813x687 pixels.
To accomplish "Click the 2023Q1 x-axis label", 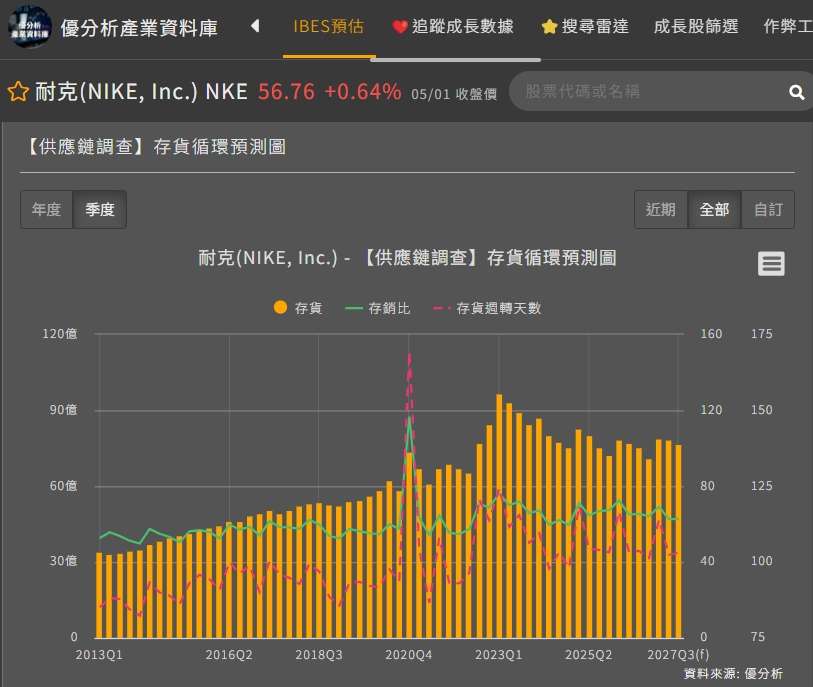I will [x=499, y=655].
